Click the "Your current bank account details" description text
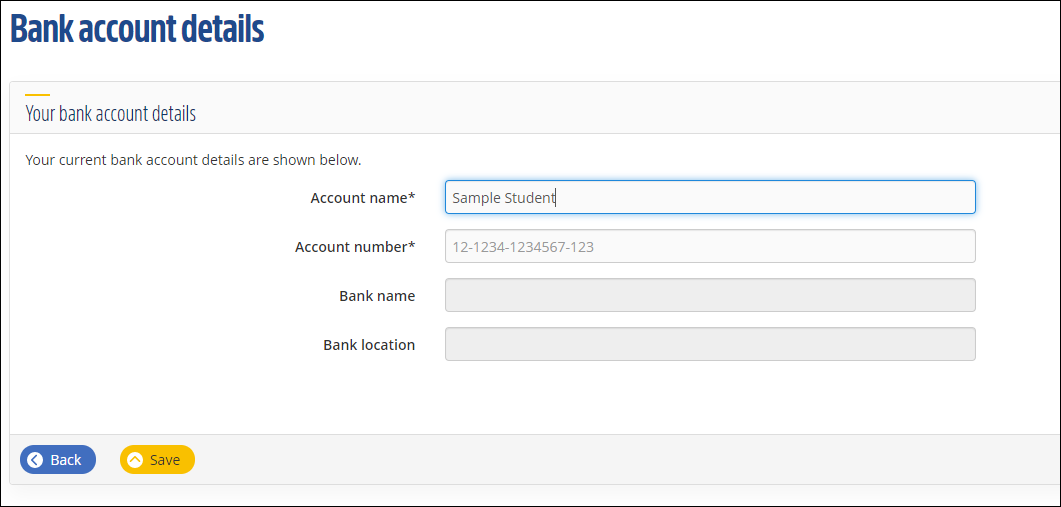This screenshot has width=1061, height=507. (193, 160)
